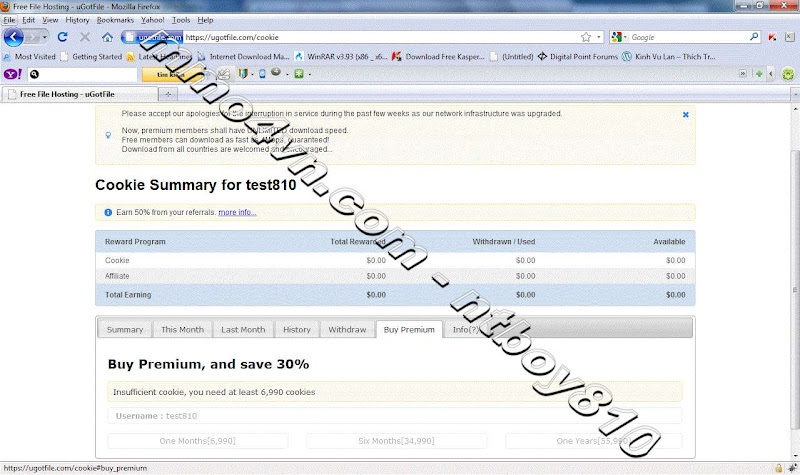Open the Kinh Vu Lan bookmark

click(x=668, y=57)
